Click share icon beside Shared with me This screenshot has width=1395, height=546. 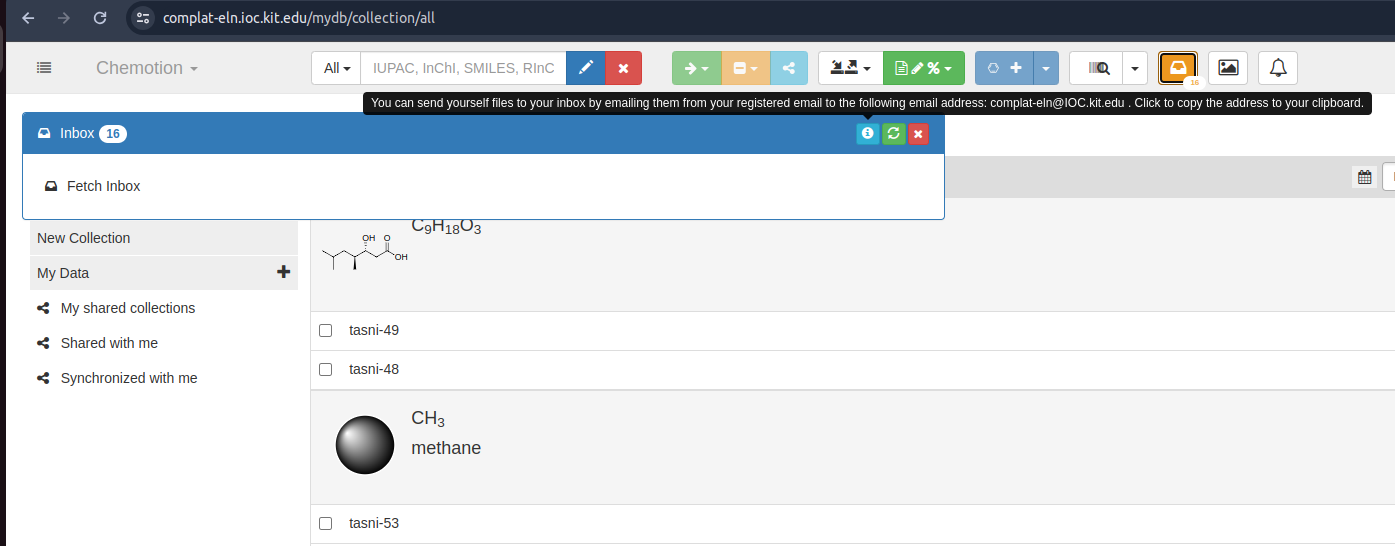[x=43, y=343]
